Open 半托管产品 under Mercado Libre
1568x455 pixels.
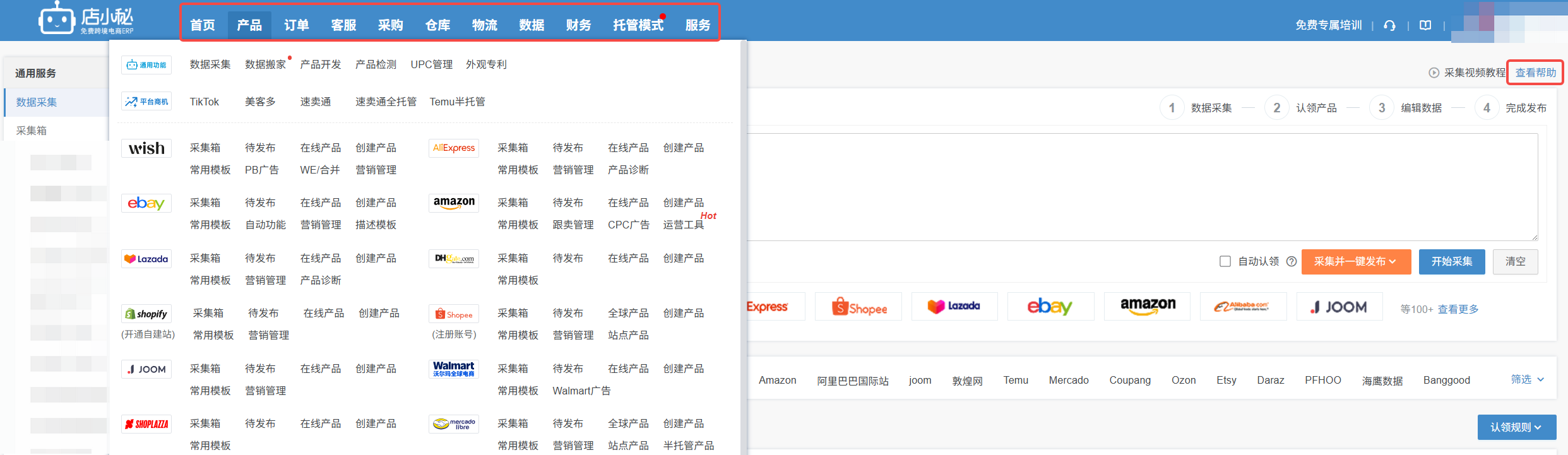pyautogui.click(x=689, y=446)
